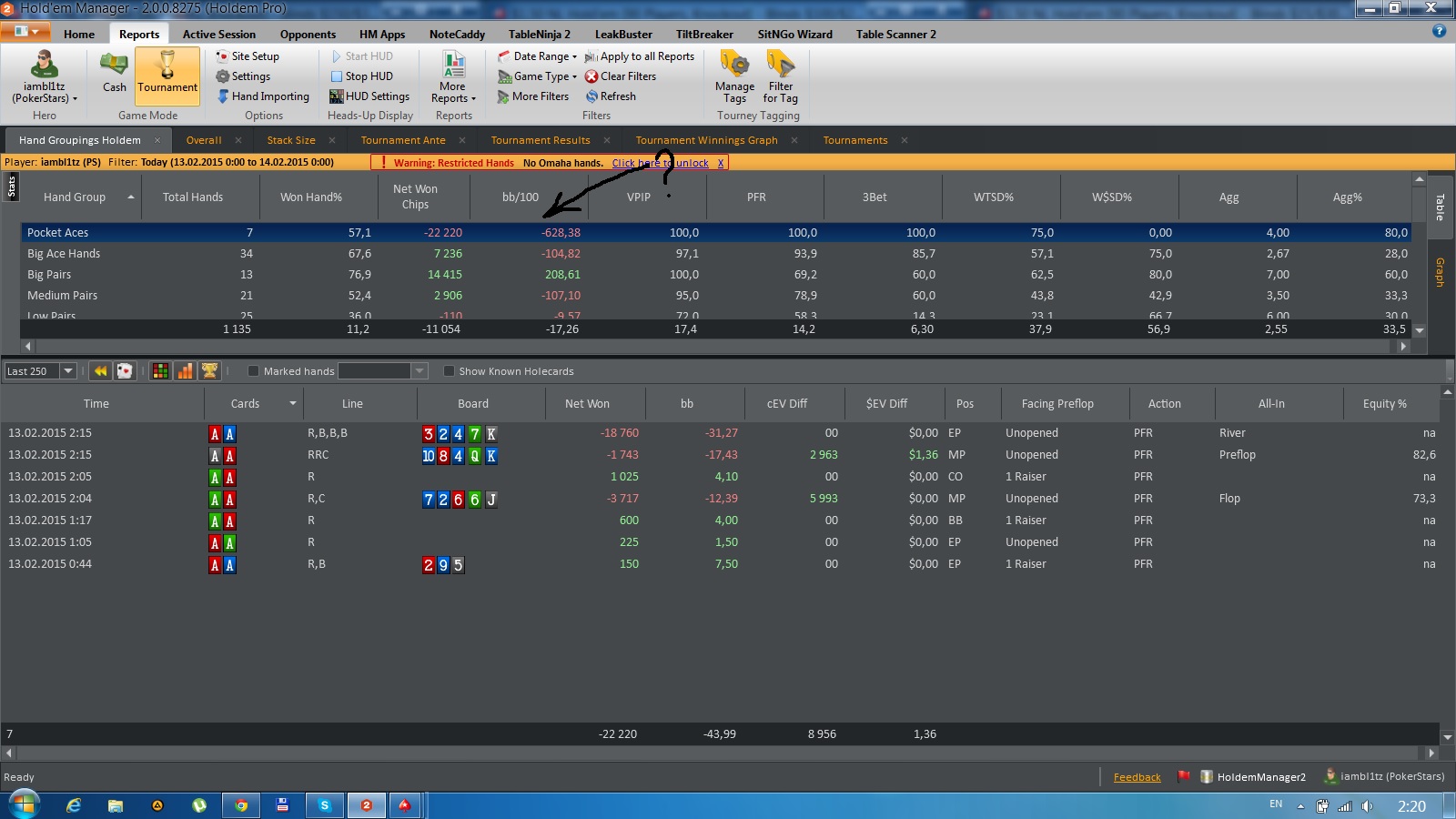1456x819 pixels.
Task: Open HUD Settings
Action: click(x=369, y=96)
